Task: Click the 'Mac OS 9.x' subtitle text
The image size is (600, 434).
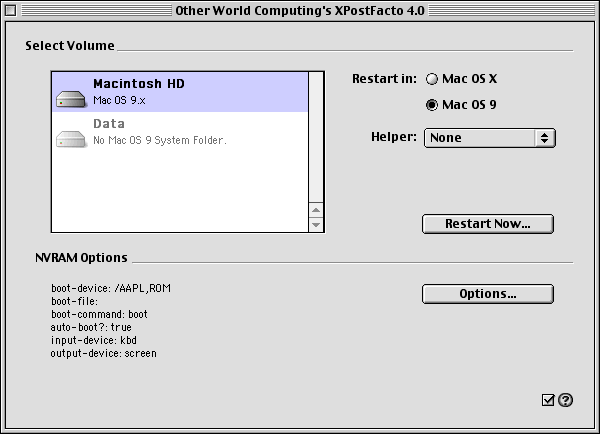Action: (119, 100)
